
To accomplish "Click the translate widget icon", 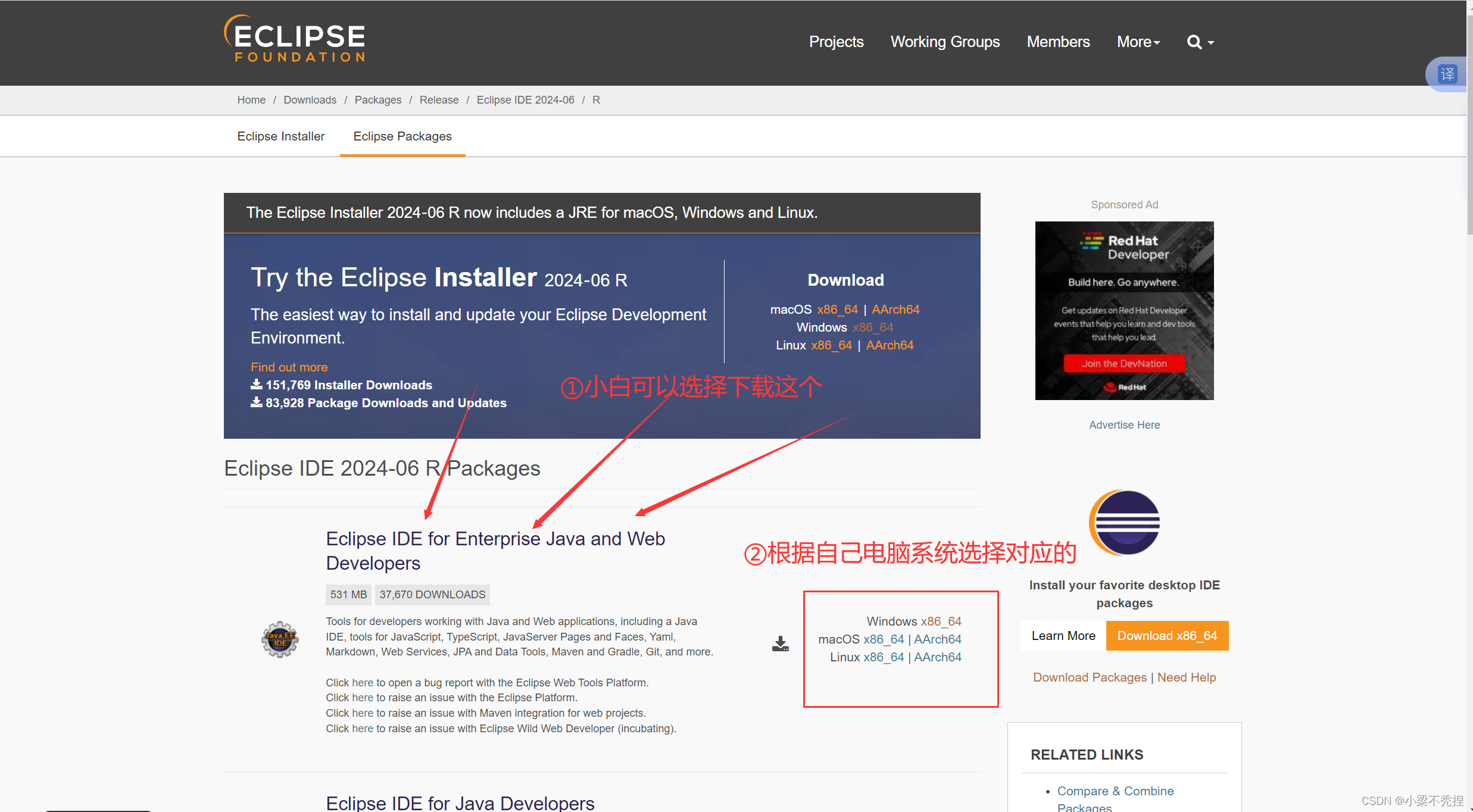I will click(x=1447, y=74).
